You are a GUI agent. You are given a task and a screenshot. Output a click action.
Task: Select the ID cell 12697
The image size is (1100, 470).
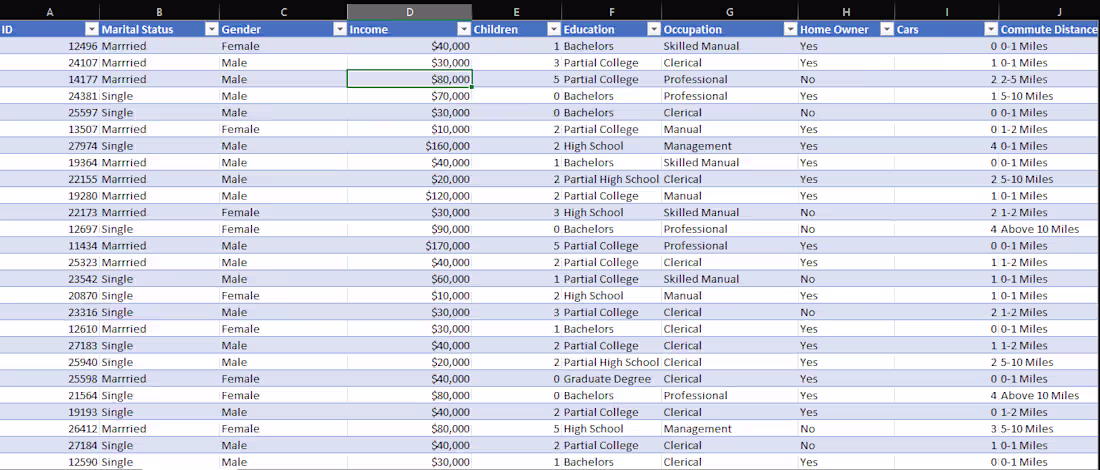[x=49, y=229]
